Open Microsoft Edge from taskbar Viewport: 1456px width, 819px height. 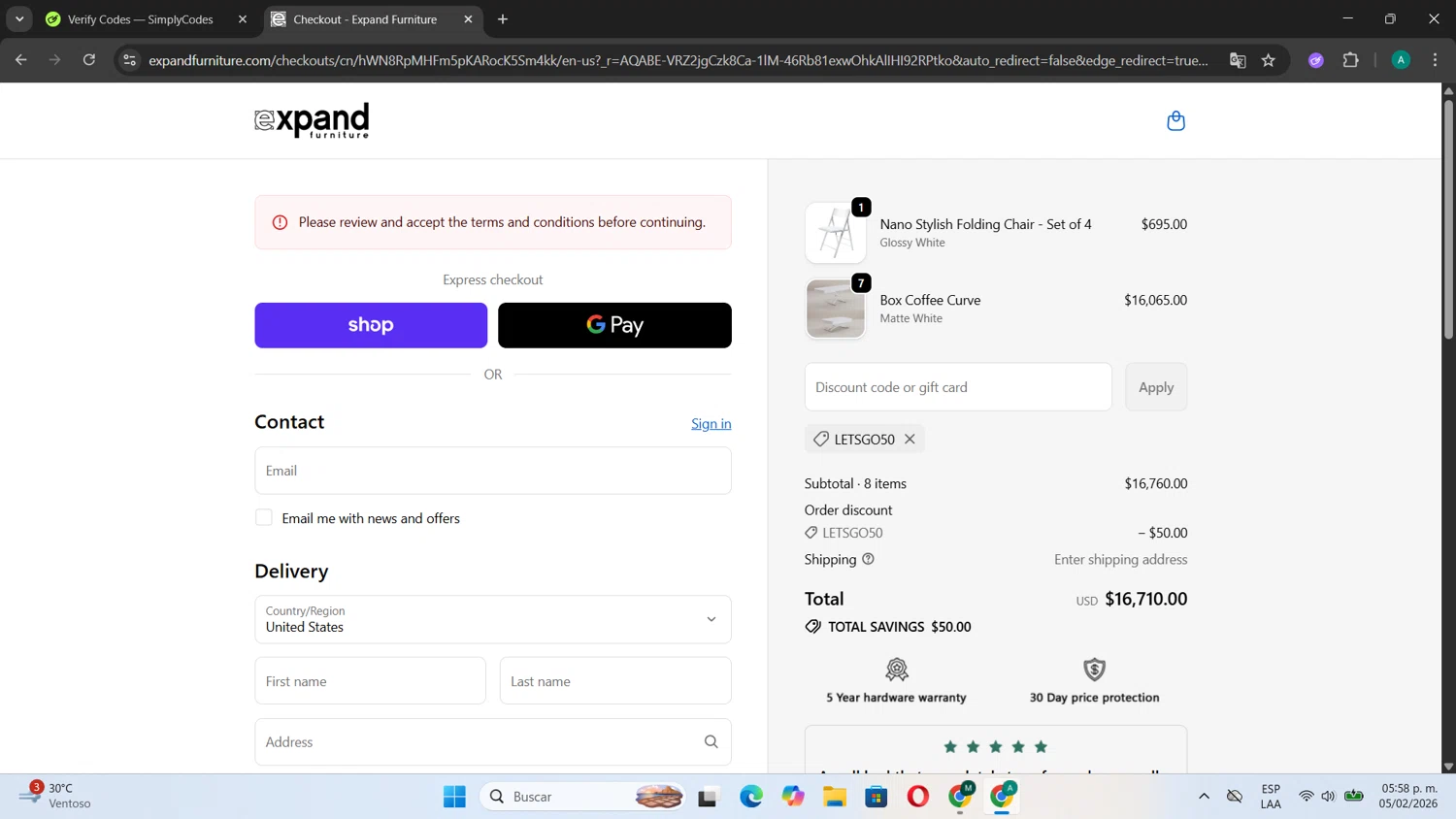[x=751, y=797]
